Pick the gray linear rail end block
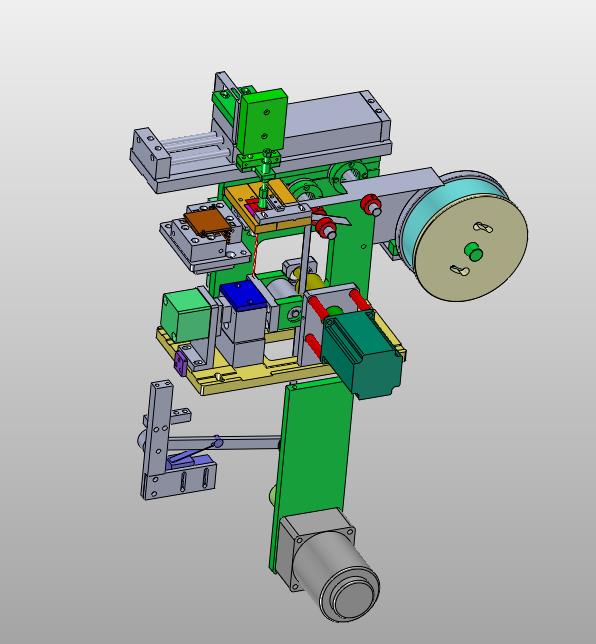This screenshot has height=644, width=596. tap(150, 154)
